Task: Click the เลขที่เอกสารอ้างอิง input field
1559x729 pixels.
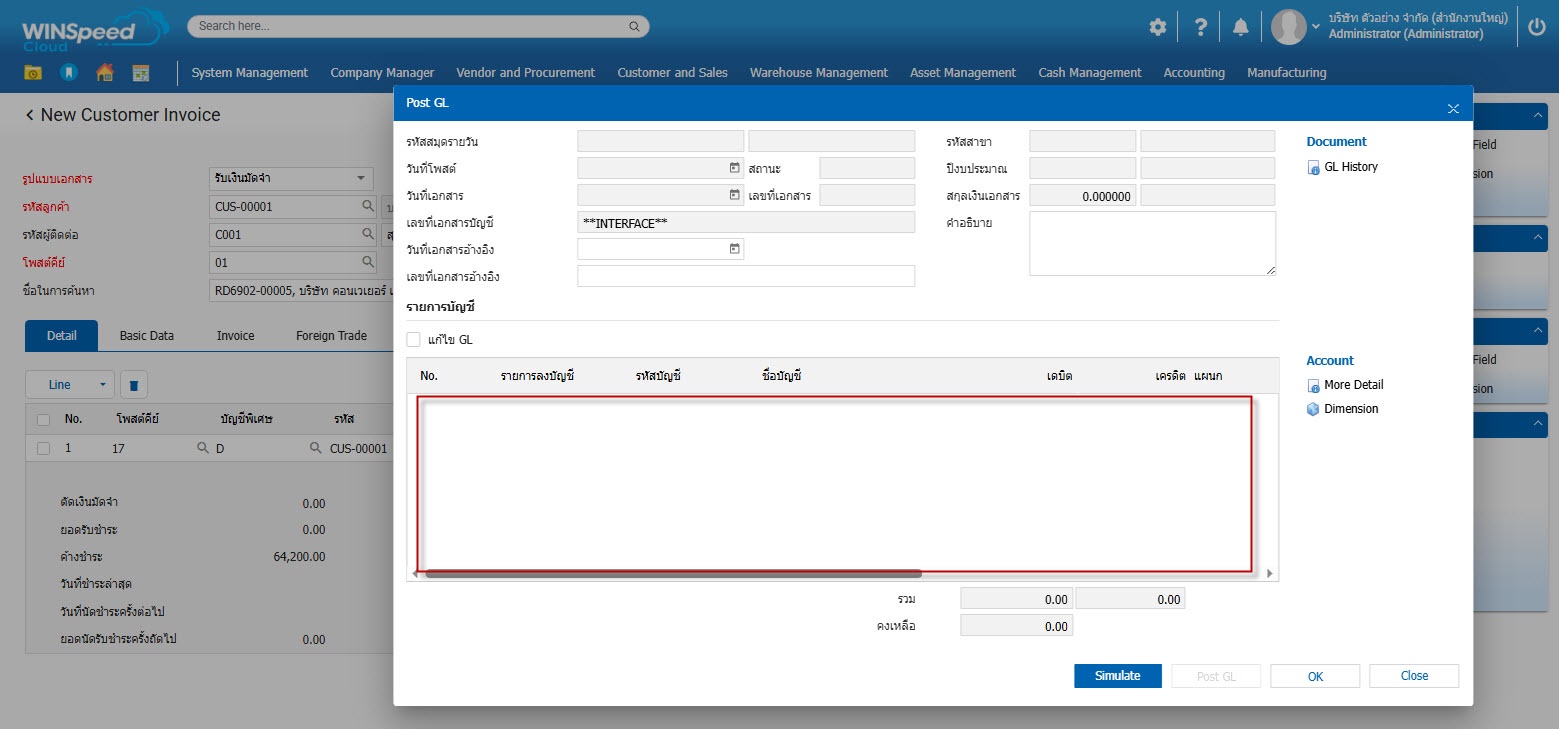Action: tap(745, 276)
